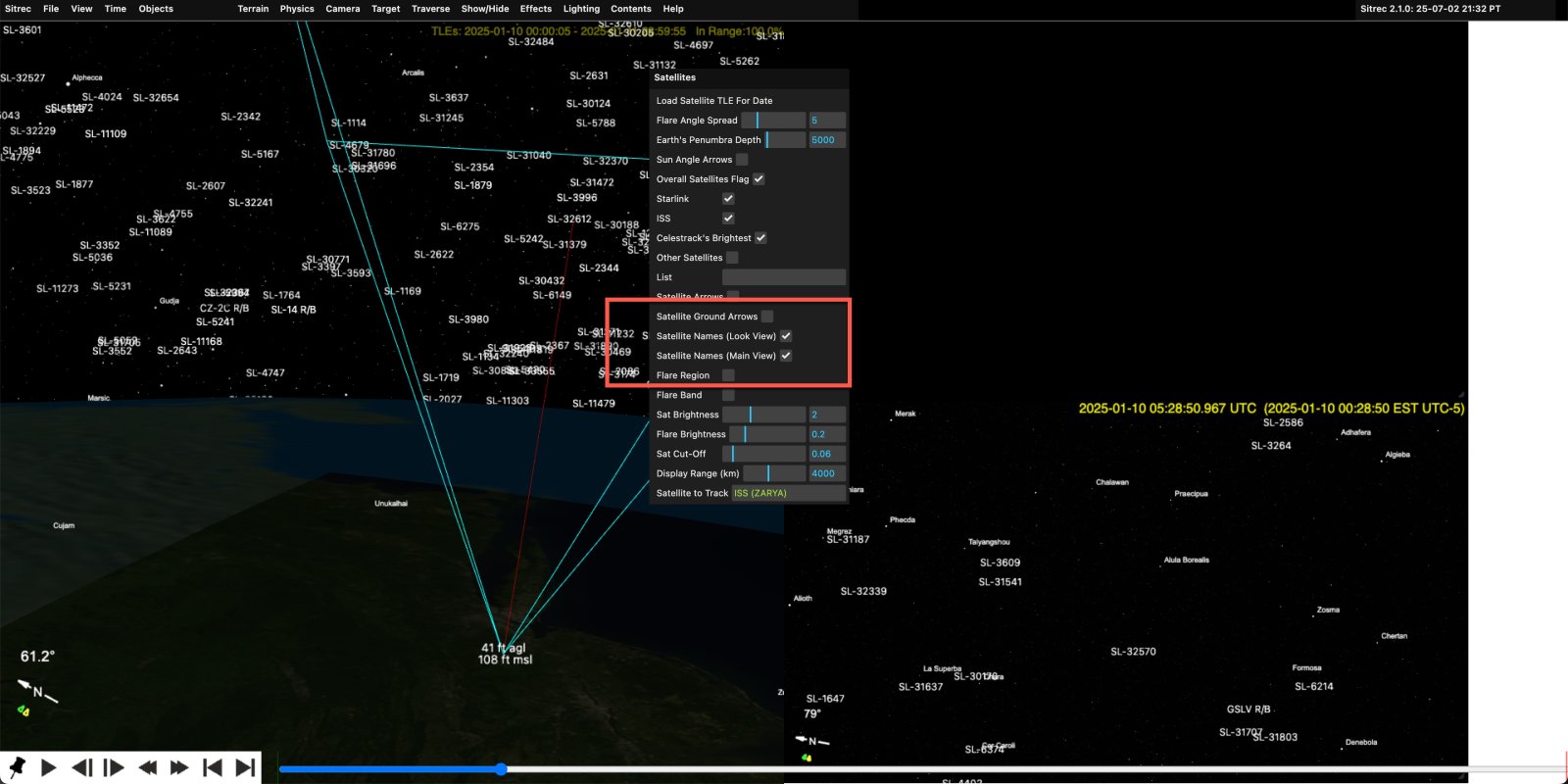The width and height of the screenshot is (1568, 784).
Task: Collapse the Satellites panel header
Action: 675,77
